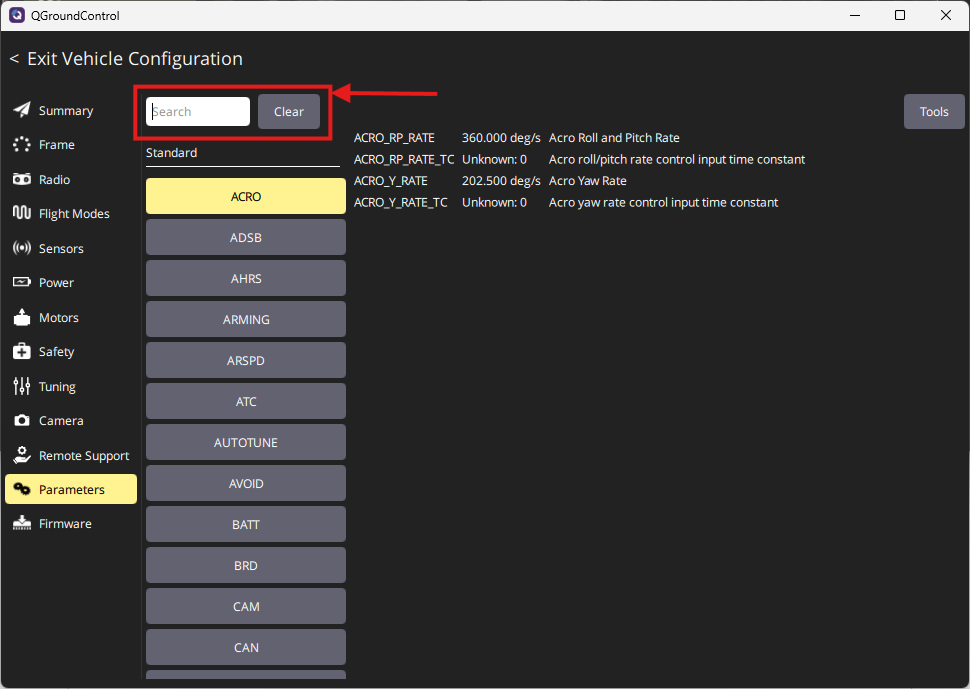Exit Vehicle Configuration via back arrow

(x=15, y=59)
